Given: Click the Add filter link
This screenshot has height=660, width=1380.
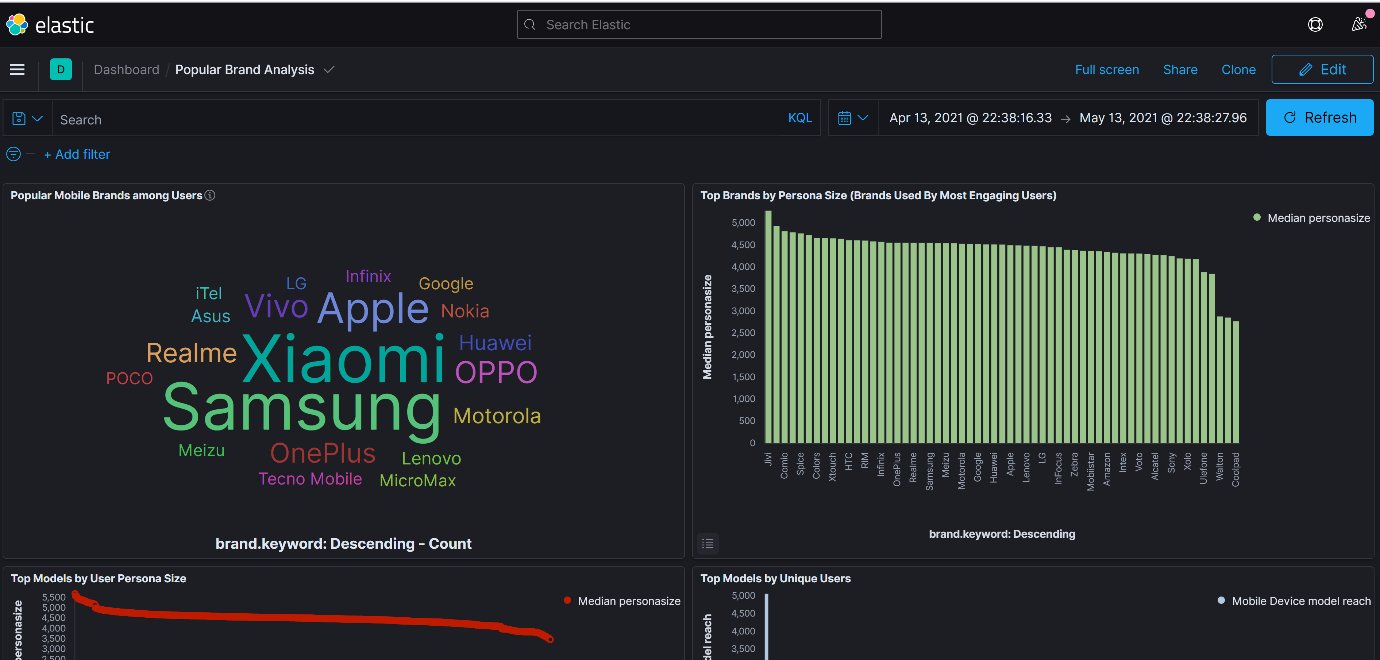Looking at the screenshot, I should coord(77,154).
